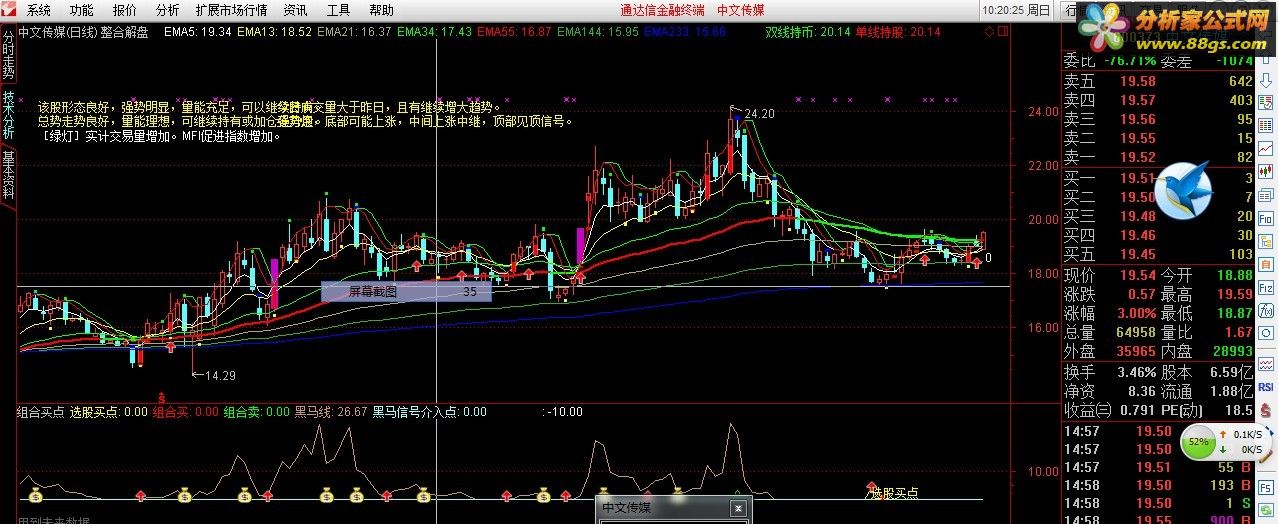This screenshot has width=1278, height=524.
Task: Click the red dollar sign icon in right toolbar
Action: pyautogui.click(x=1266, y=408)
